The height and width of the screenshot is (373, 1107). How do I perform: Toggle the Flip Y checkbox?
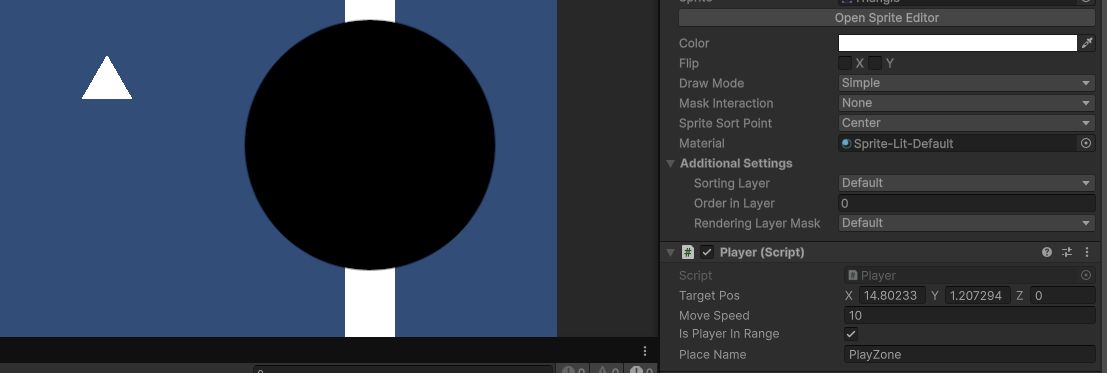coord(875,63)
